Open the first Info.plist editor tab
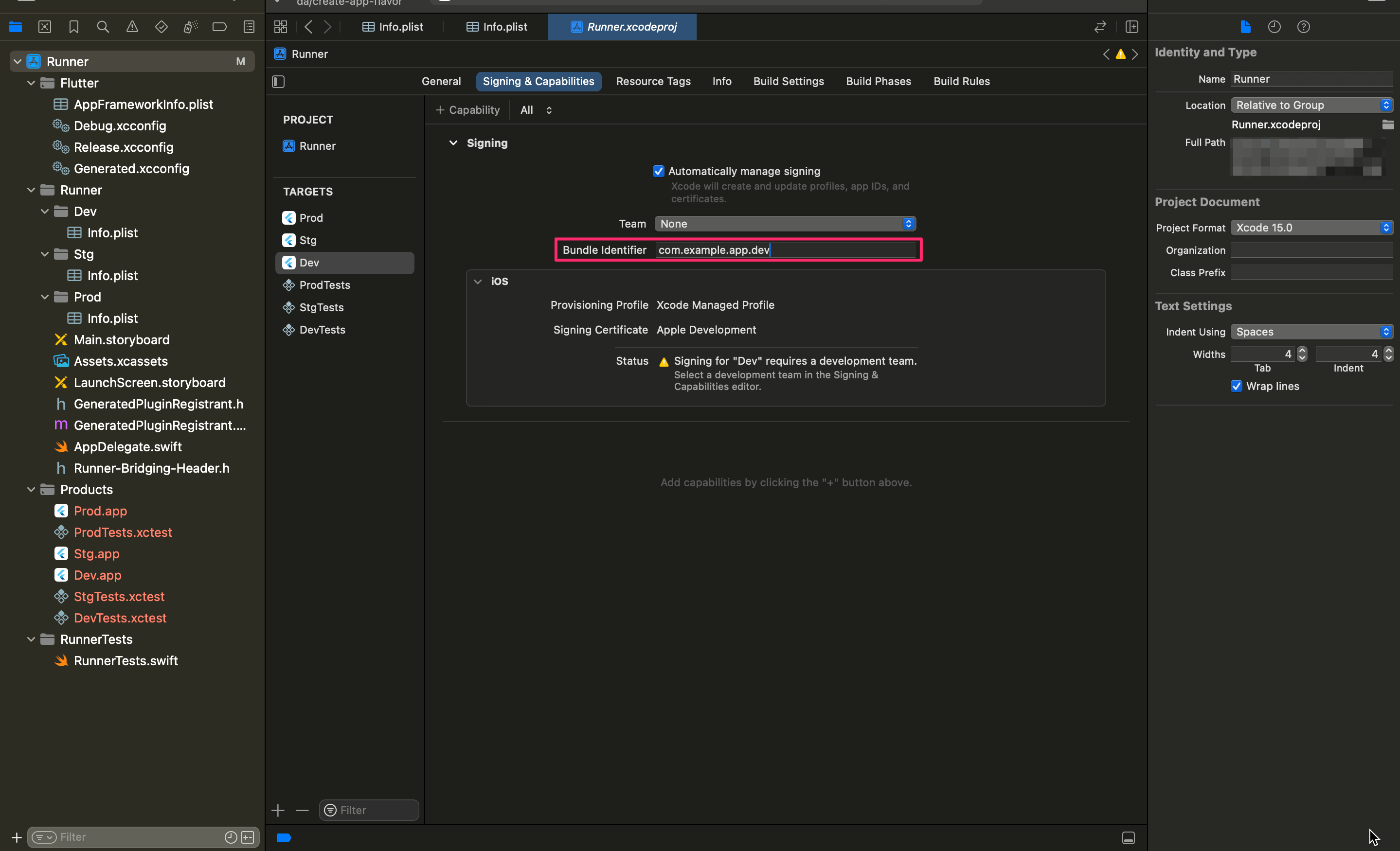1400x851 pixels. coord(392,27)
